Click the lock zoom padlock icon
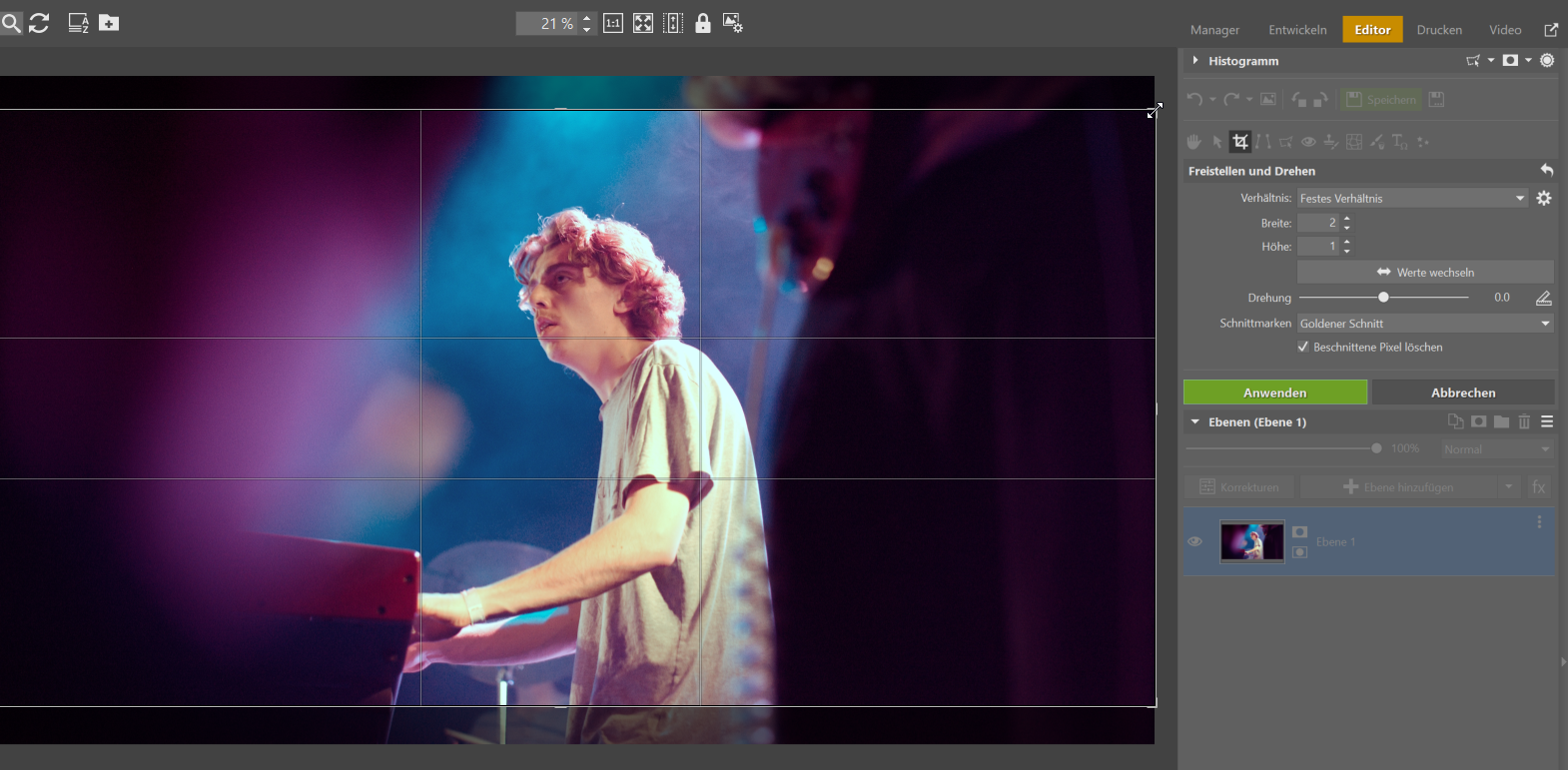 [x=703, y=23]
